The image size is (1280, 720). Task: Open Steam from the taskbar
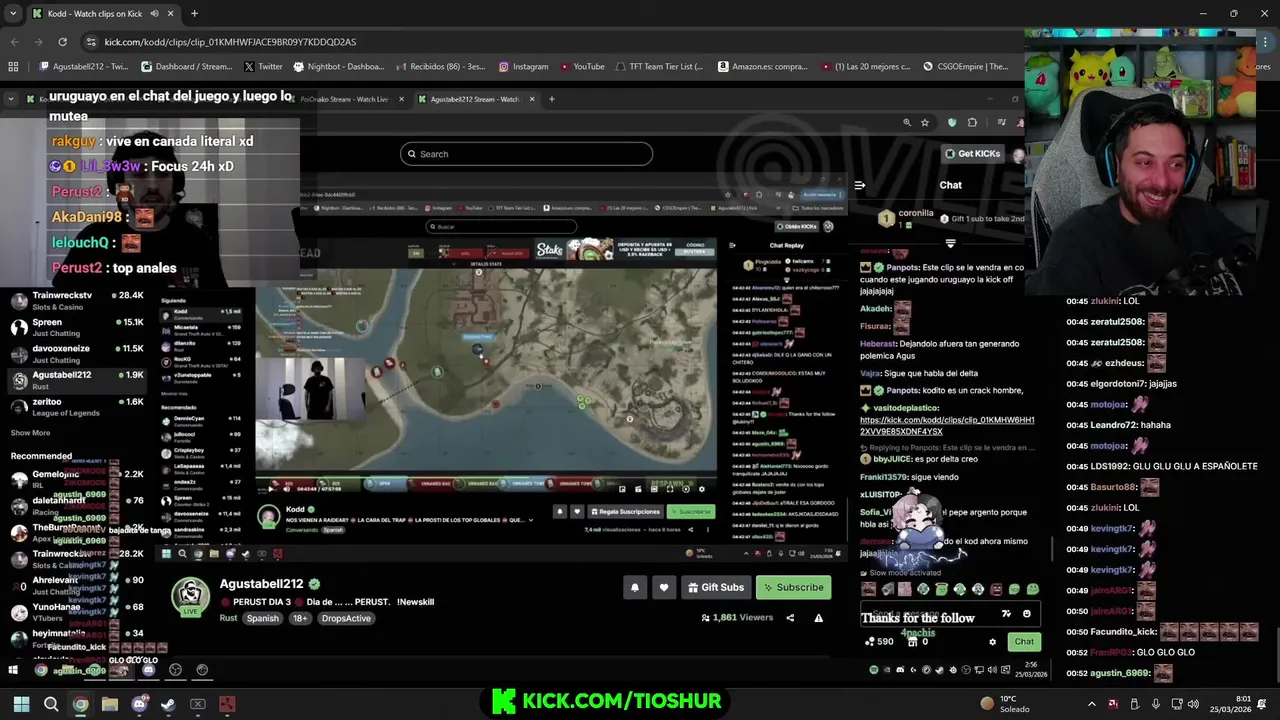point(168,704)
